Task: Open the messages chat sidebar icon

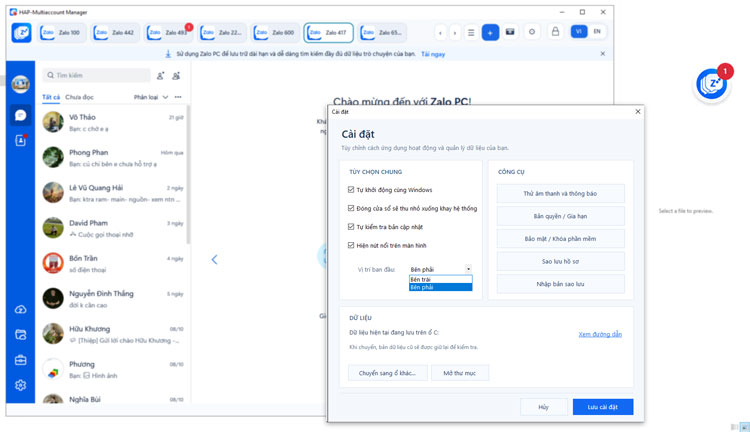Action: 20,115
